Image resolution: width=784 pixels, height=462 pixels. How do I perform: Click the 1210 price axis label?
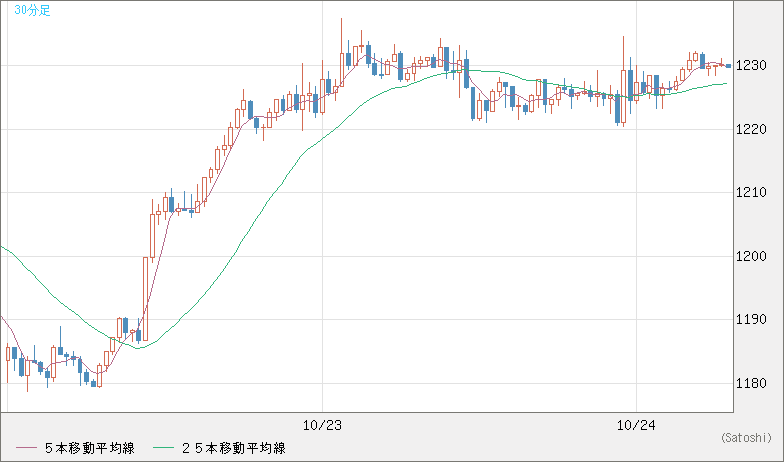pos(752,192)
